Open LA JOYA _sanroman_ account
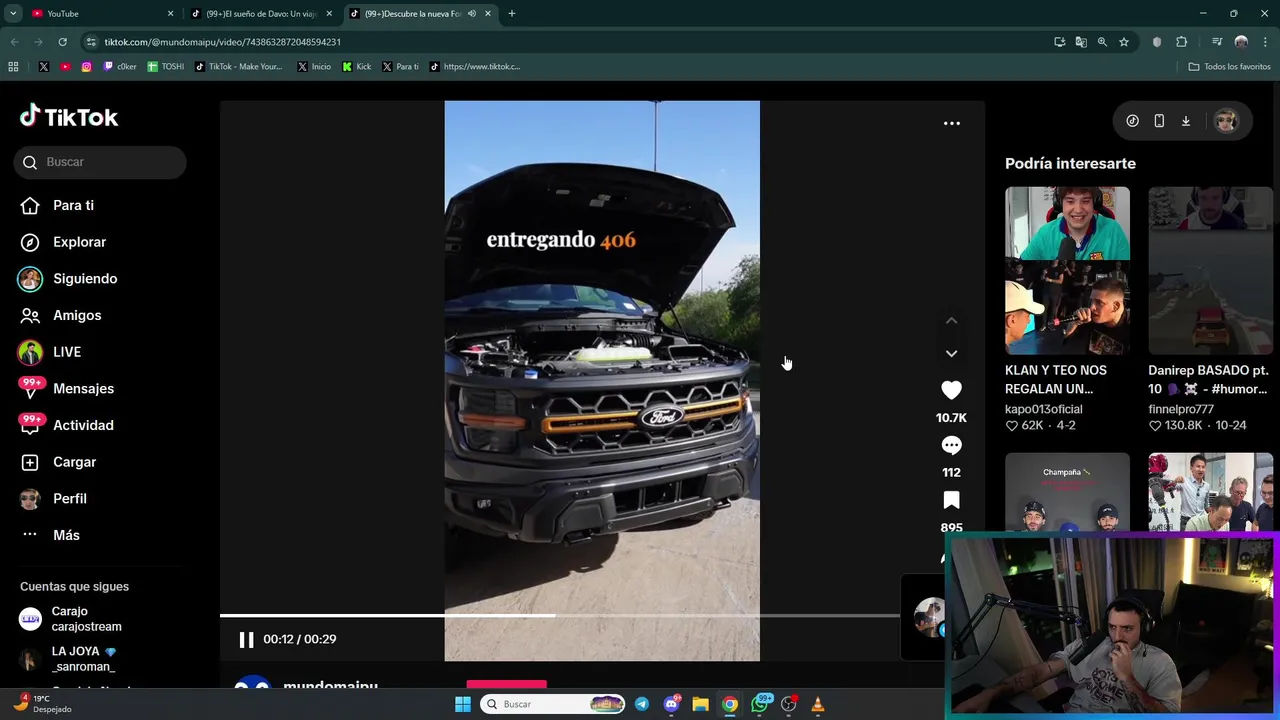Screen dimensions: 1280x720 click(x=83, y=659)
